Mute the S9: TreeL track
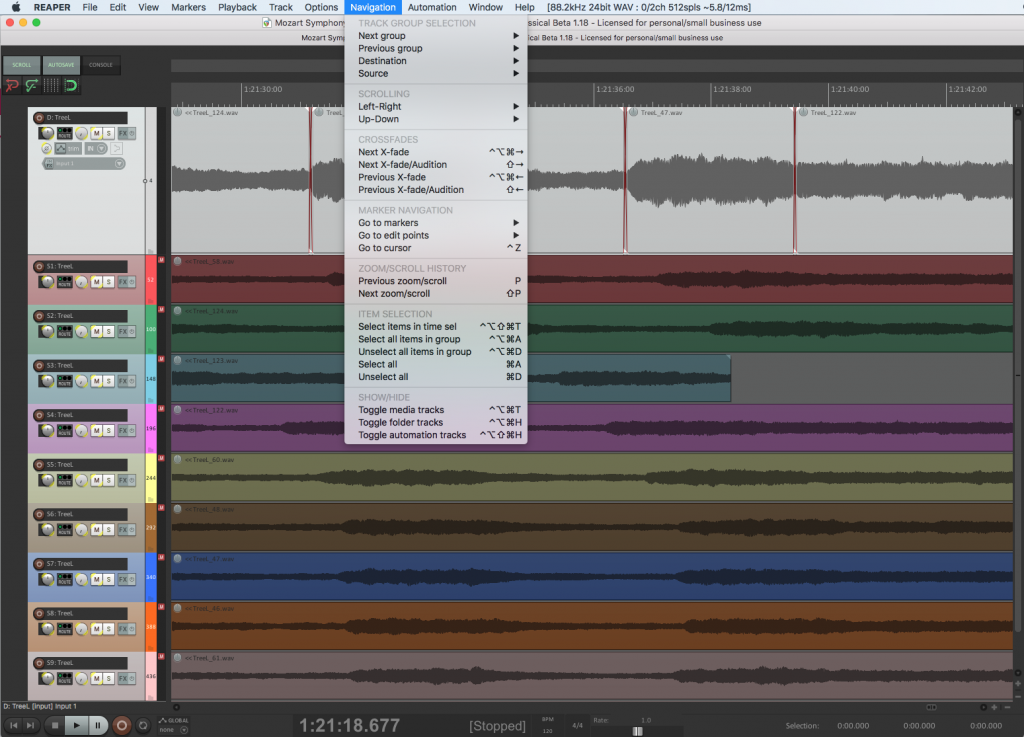The height and width of the screenshot is (737, 1024). [x=97, y=678]
